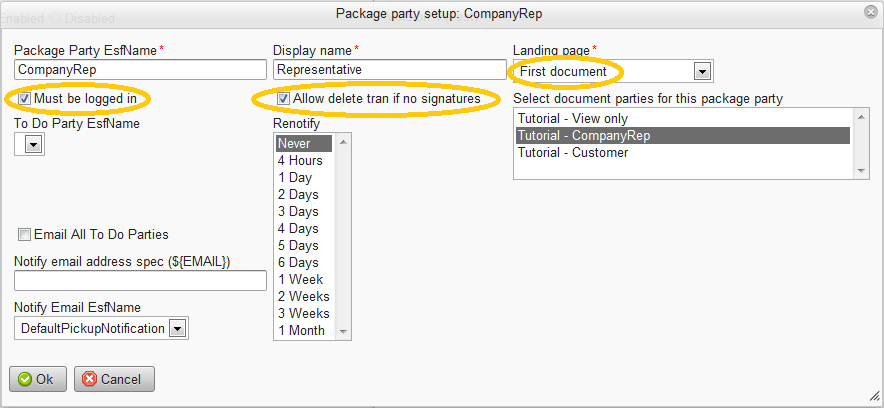
Task: Choose 4 Hours renotify option
Action: click(x=300, y=160)
